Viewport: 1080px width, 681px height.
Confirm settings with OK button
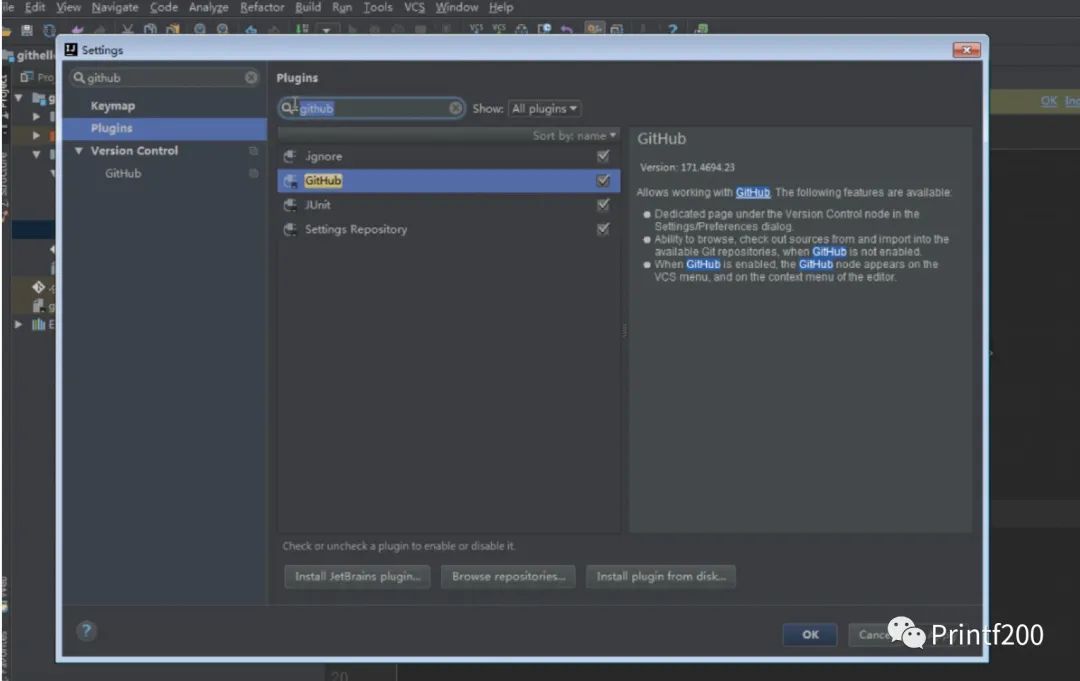[x=810, y=634]
